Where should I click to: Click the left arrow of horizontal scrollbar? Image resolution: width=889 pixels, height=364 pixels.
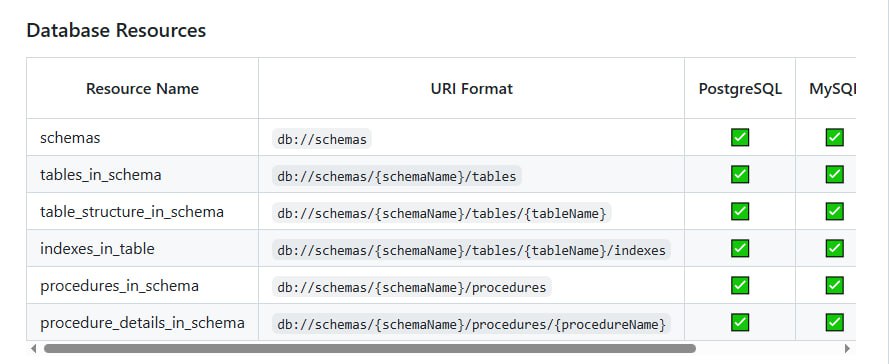33,348
